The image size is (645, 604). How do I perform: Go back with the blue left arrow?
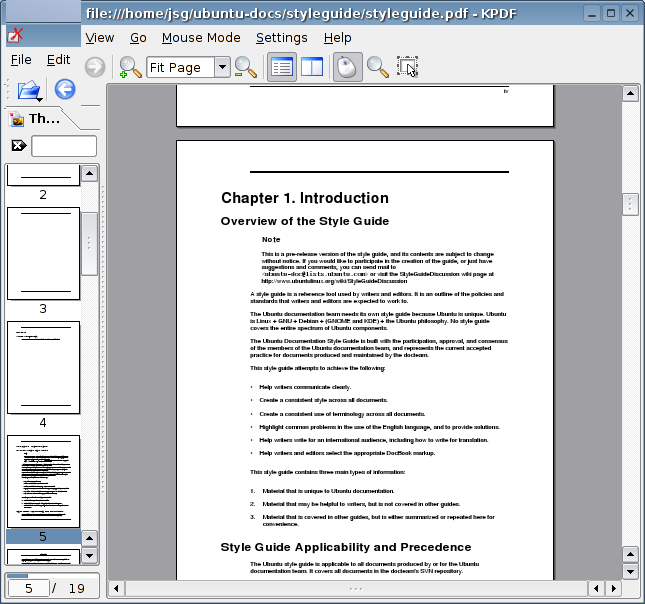[65, 89]
